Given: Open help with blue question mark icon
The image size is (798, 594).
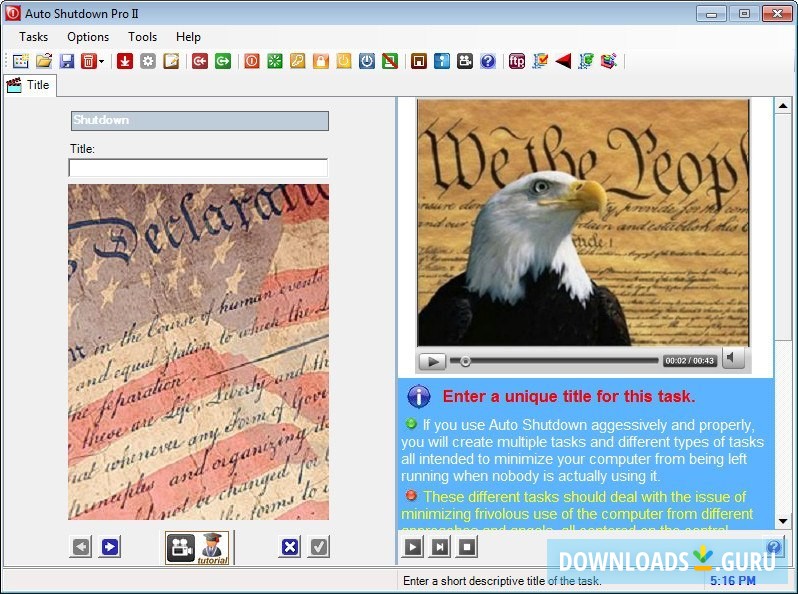Looking at the screenshot, I should [x=488, y=62].
